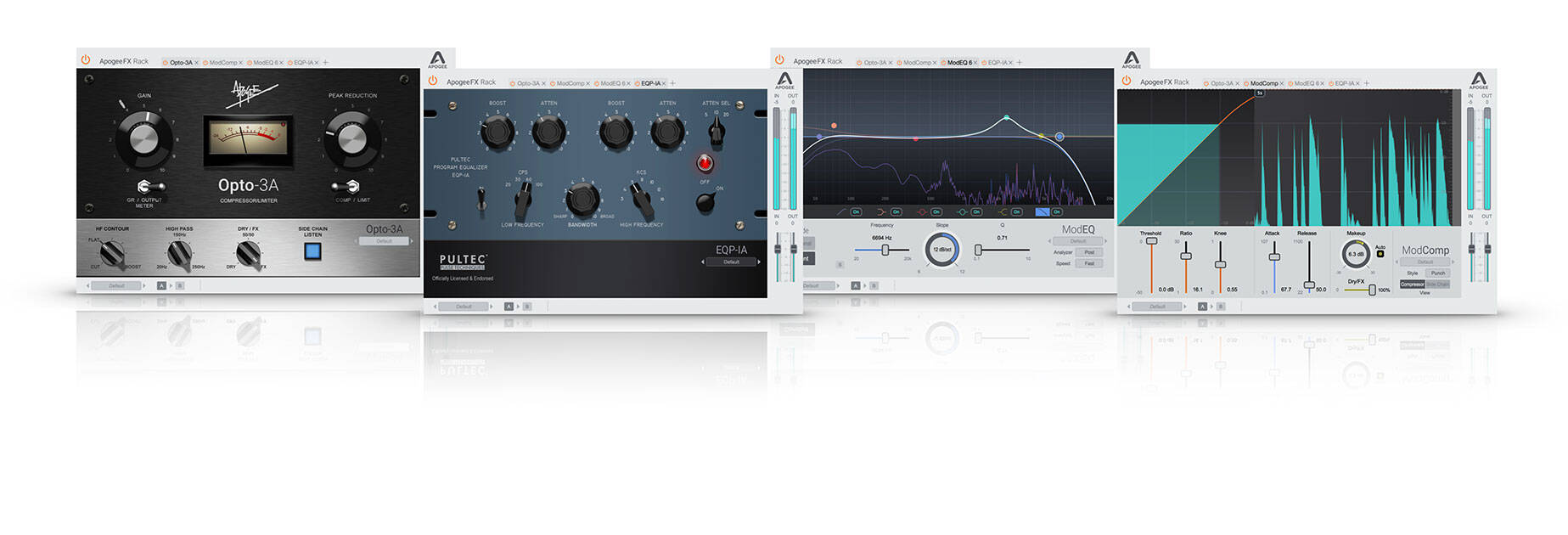The height and width of the screenshot is (535, 1568).
Task: Select the yellow high-shelf band icon in ModEQ
Action: [1003, 212]
